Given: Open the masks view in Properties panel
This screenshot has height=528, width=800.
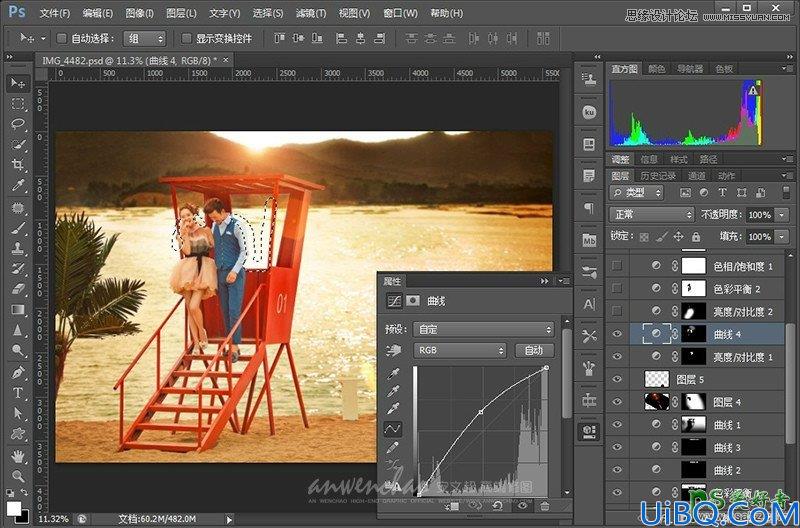Looking at the screenshot, I should (413, 301).
